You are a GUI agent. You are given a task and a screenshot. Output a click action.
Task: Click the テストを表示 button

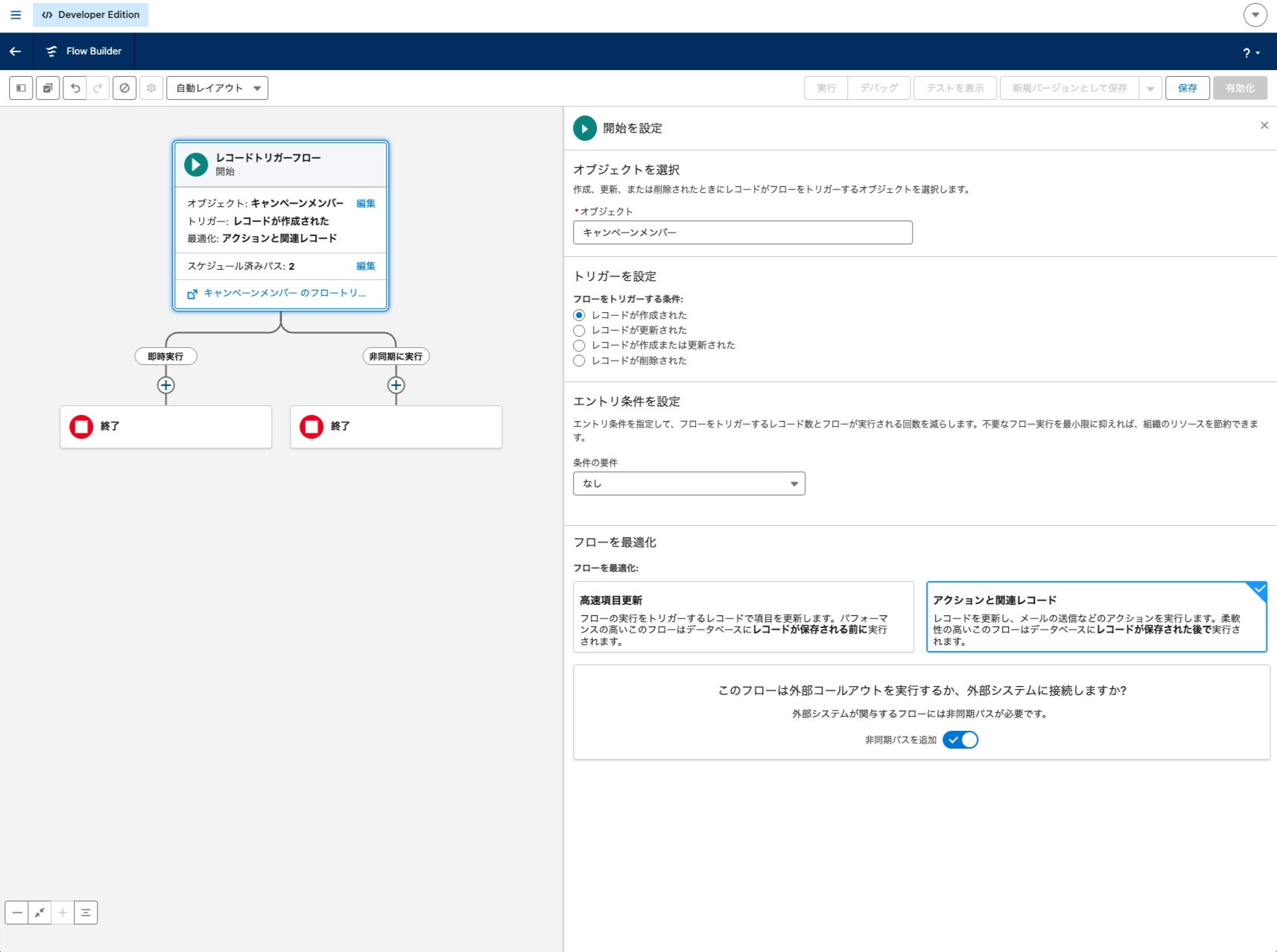(x=955, y=88)
